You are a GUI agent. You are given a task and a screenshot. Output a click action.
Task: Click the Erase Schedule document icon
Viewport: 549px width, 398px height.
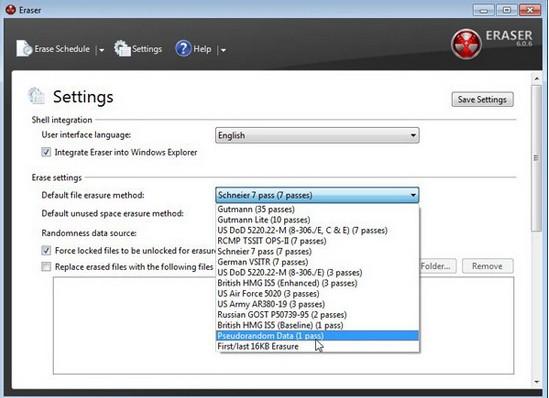point(24,48)
